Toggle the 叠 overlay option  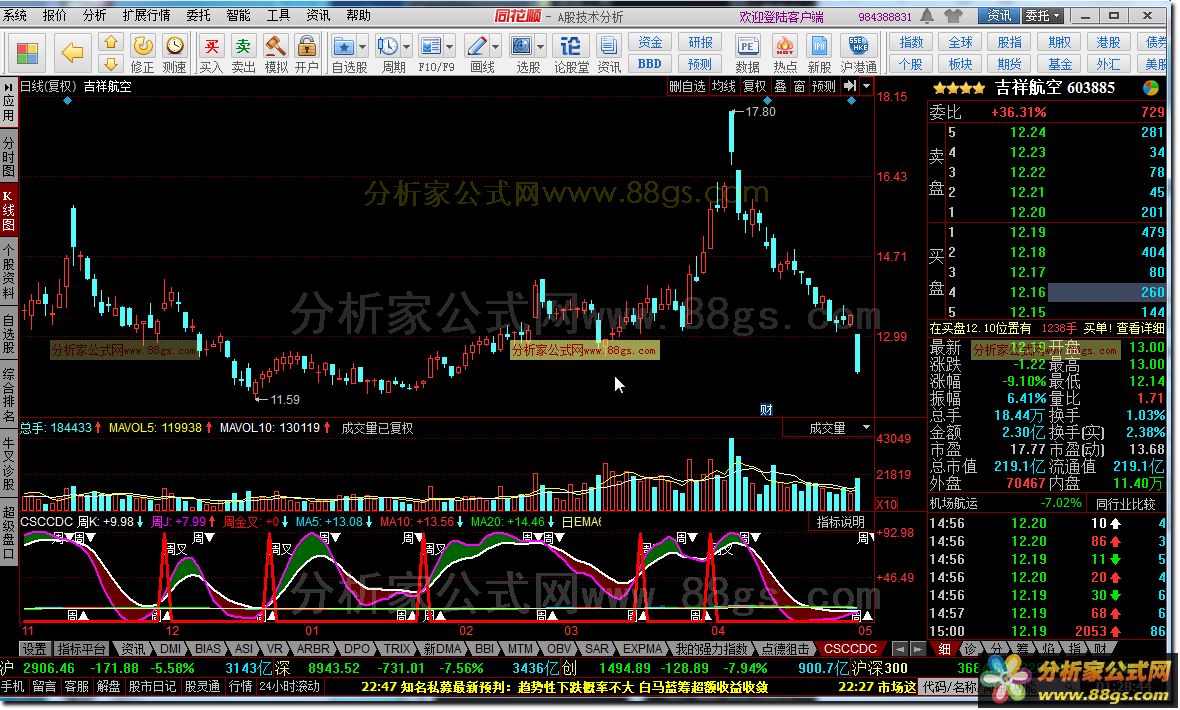click(x=780, y=87)
